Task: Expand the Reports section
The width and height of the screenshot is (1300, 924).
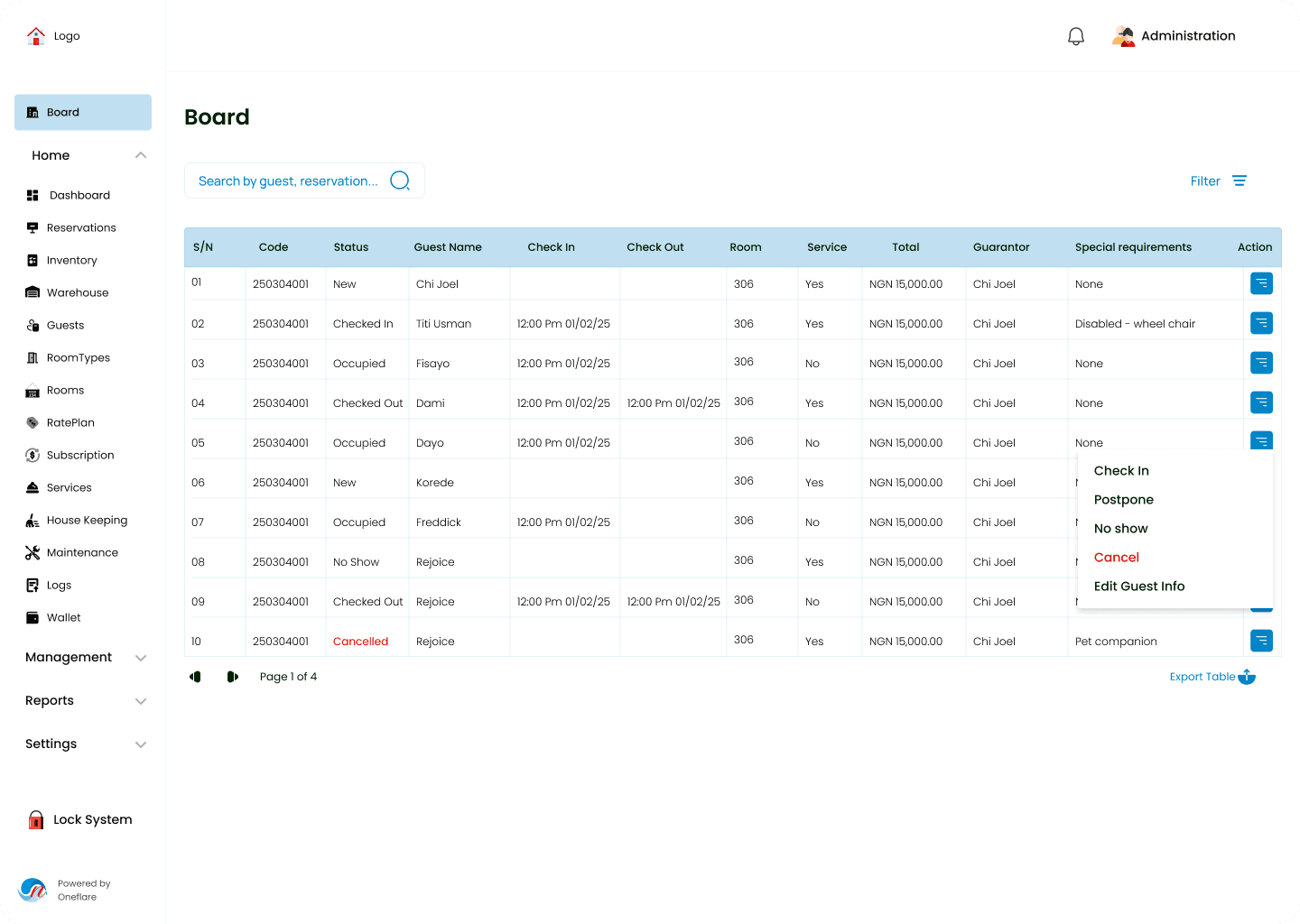Action: click(x=86, y=700)
